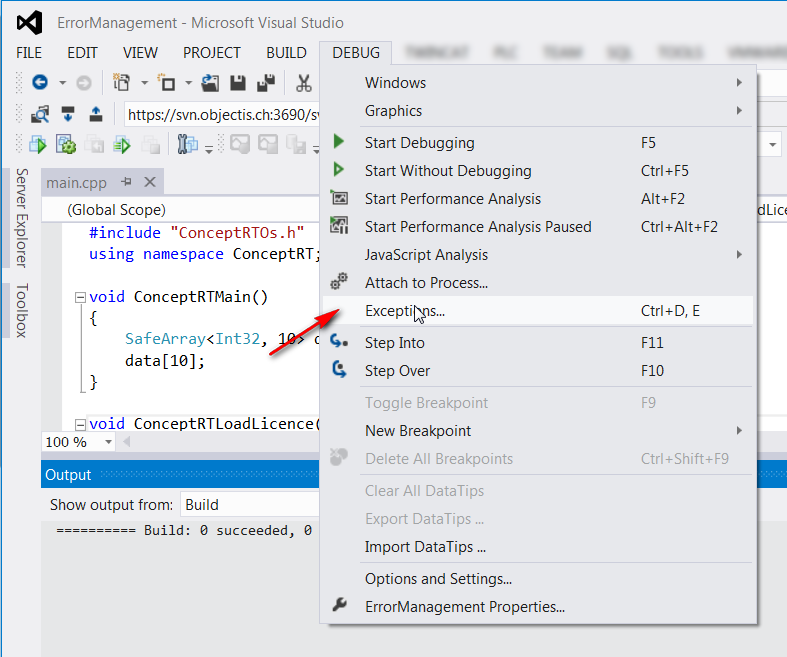The image size is (787, 657).
Task: Select Step Into
Action: click(538, 343)
